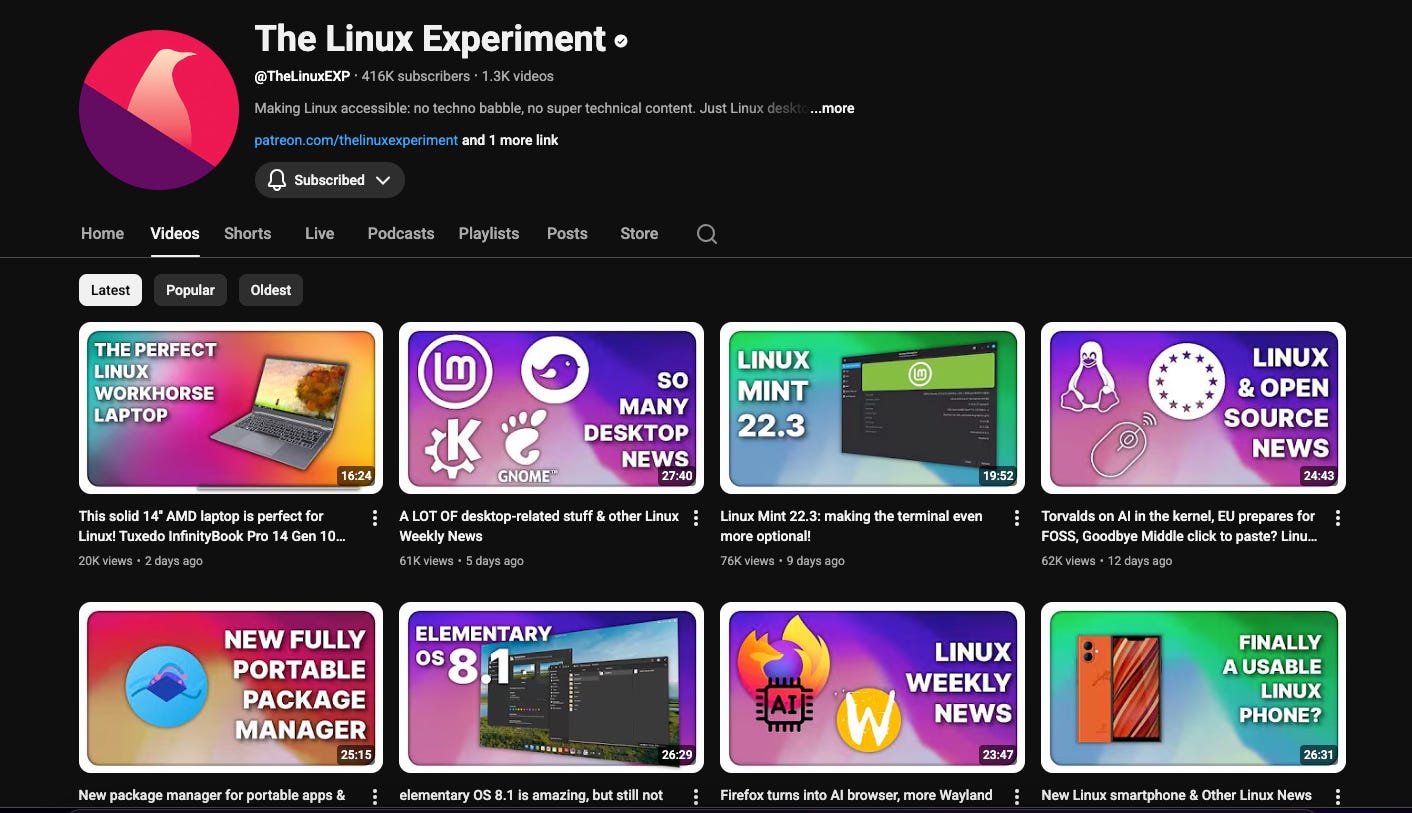
Task: Click '62K views • 12 days ago' text
Action: 1106,561
